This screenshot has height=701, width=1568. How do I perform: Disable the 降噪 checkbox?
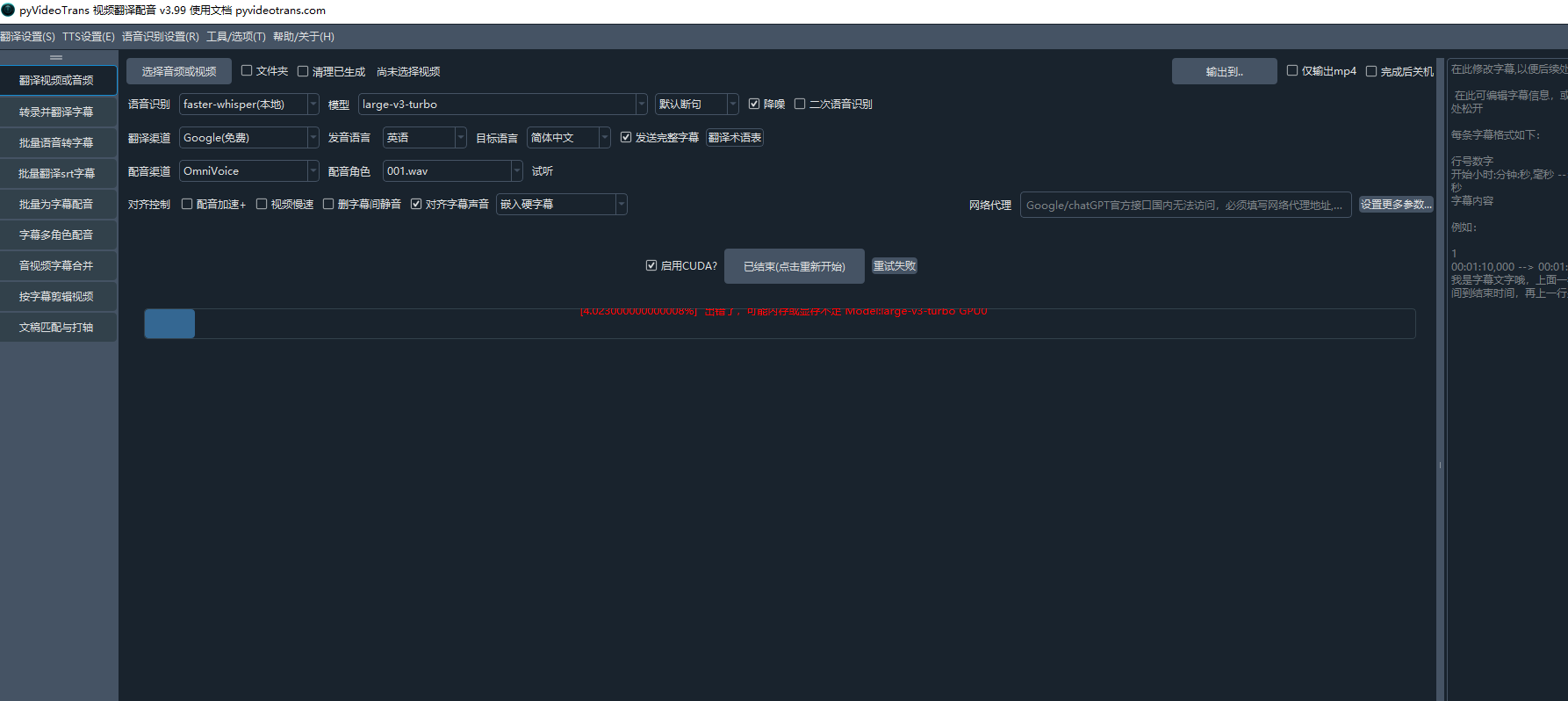click(x=754, y=104)
